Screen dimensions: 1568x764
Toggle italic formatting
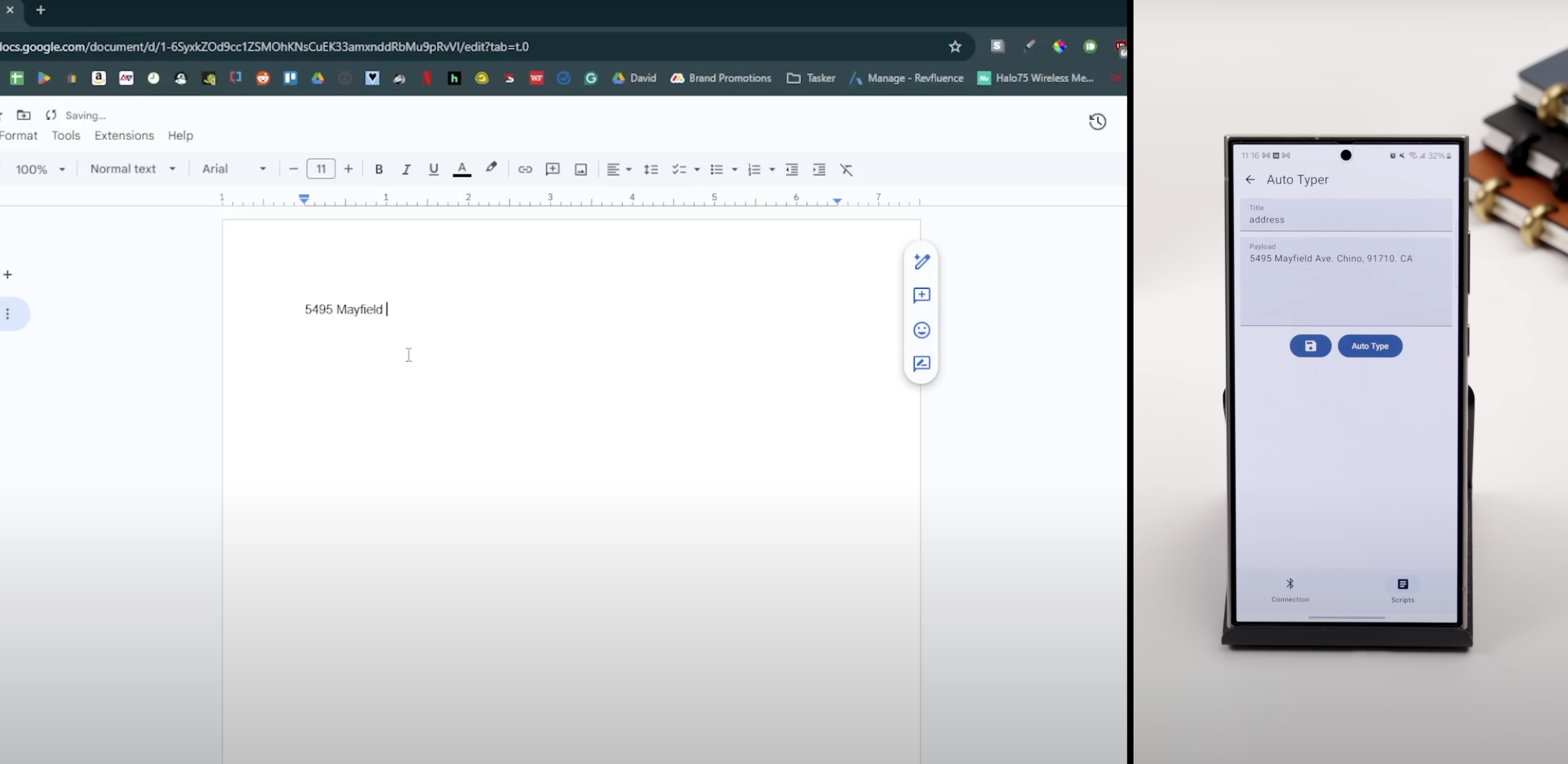coord(406,169)
